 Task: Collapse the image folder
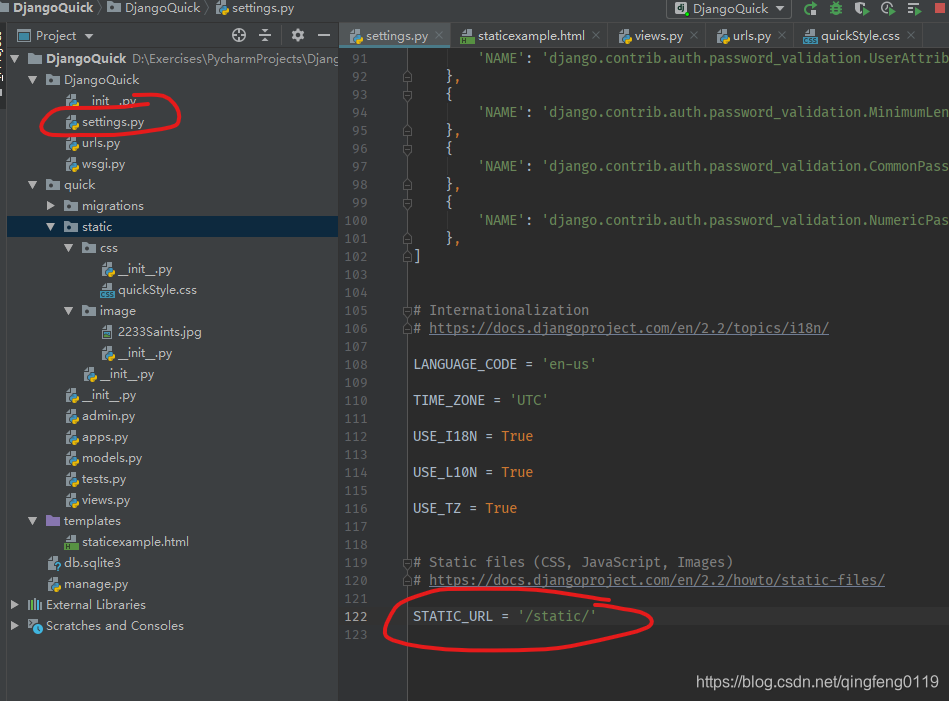pos(69,311)
